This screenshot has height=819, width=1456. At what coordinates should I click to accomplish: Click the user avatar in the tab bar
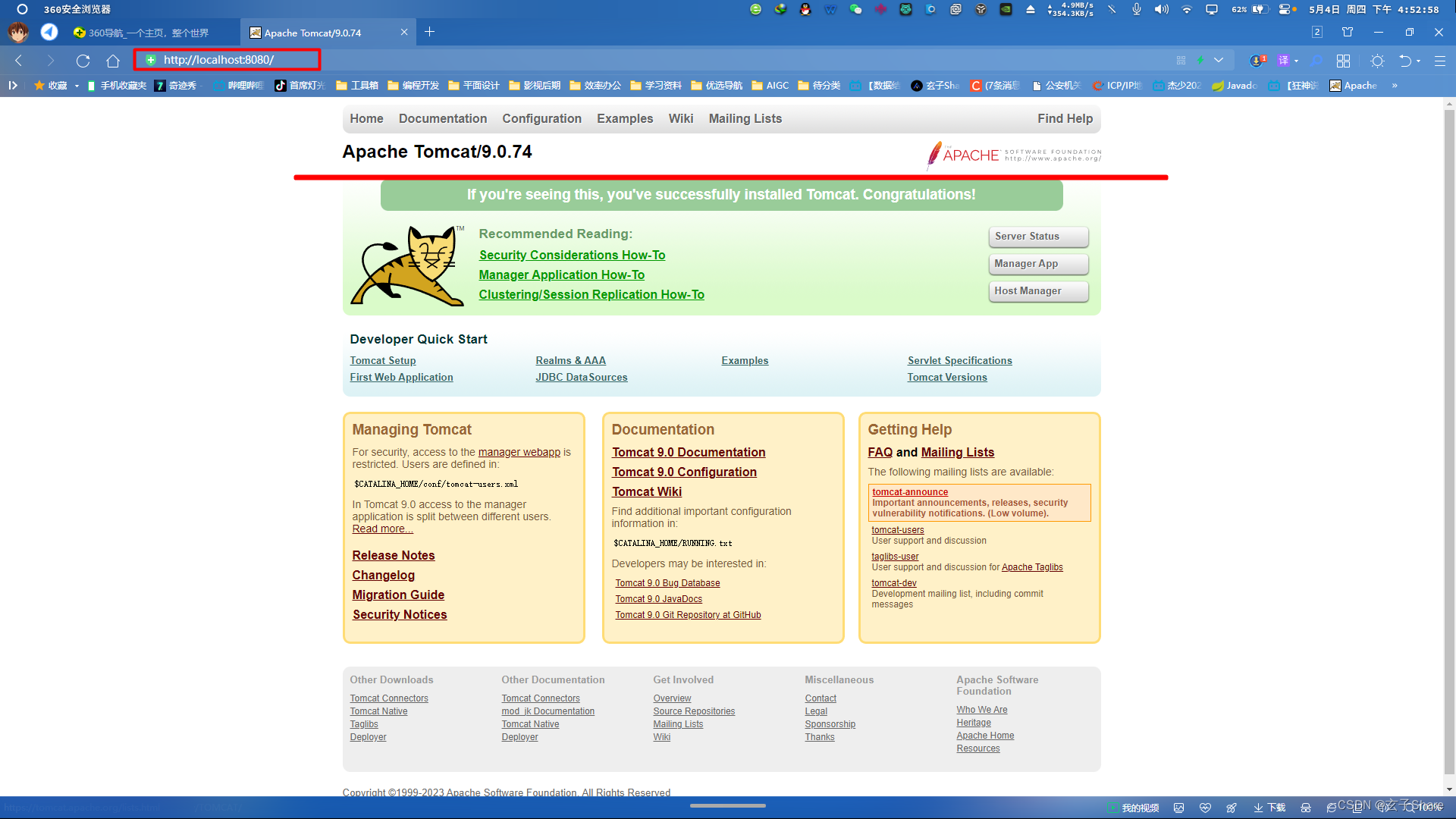pos(18,33)
